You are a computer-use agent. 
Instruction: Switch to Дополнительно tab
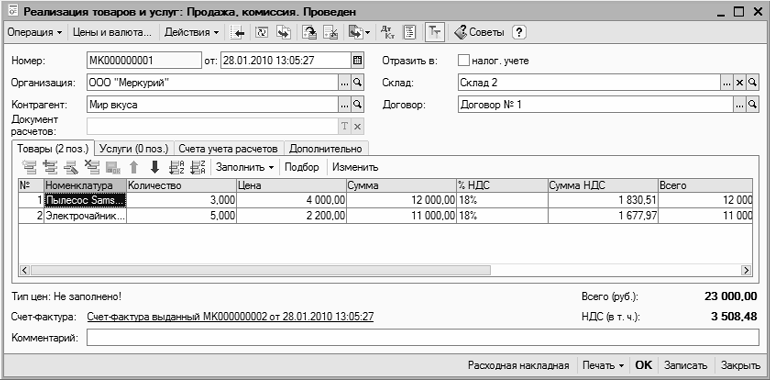327,148
